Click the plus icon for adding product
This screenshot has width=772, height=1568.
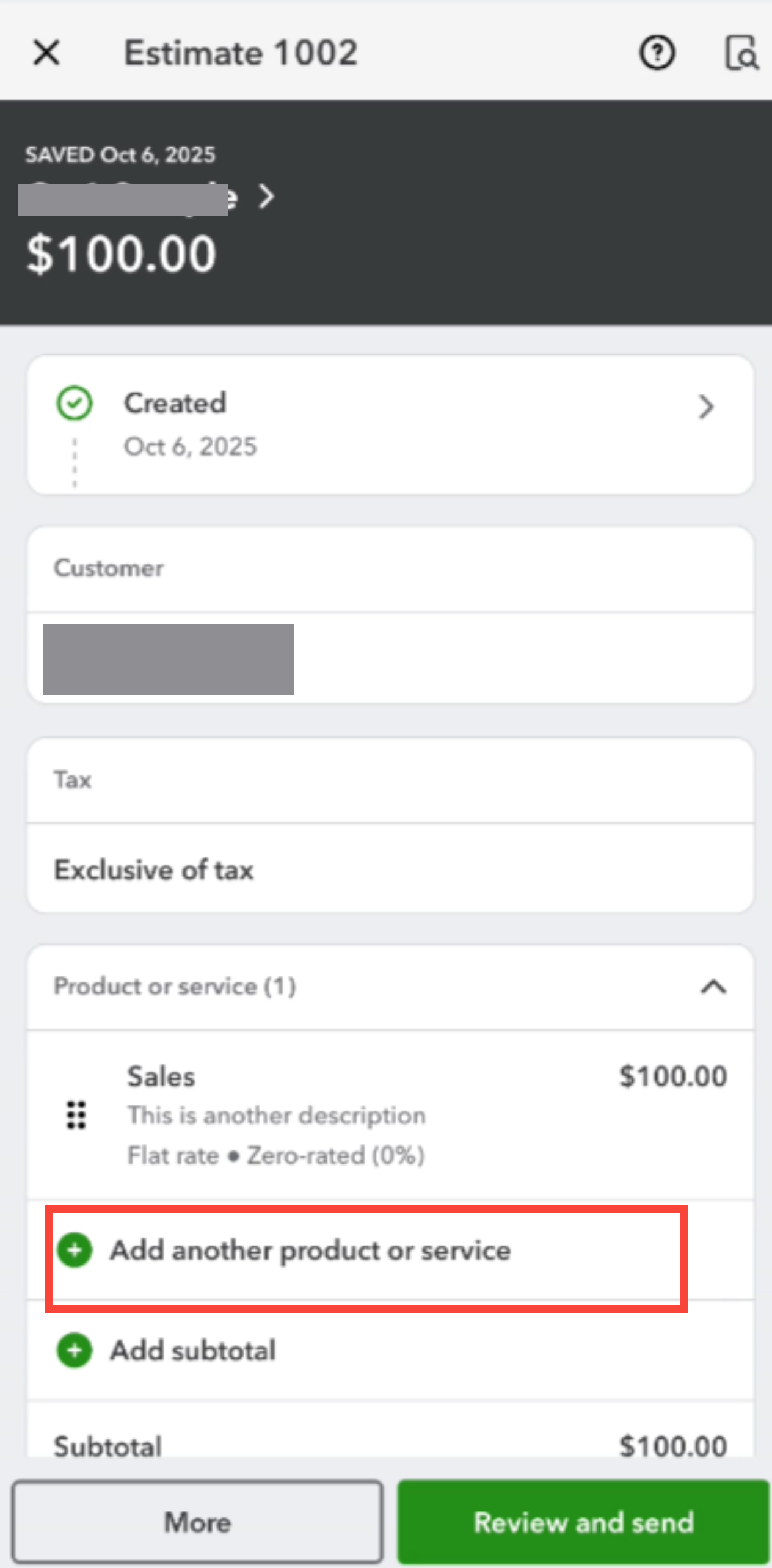click(75, 1250)
